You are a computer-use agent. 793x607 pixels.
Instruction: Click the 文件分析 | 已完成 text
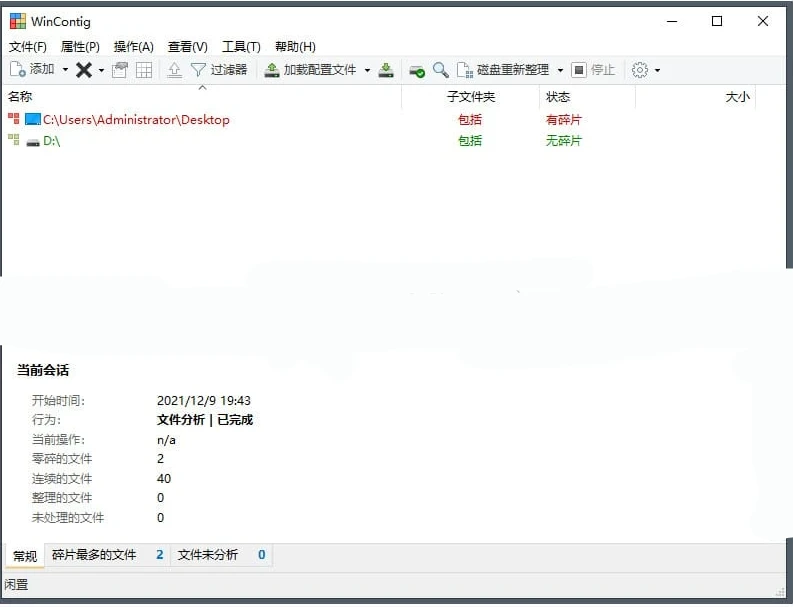tap(205, 420)
